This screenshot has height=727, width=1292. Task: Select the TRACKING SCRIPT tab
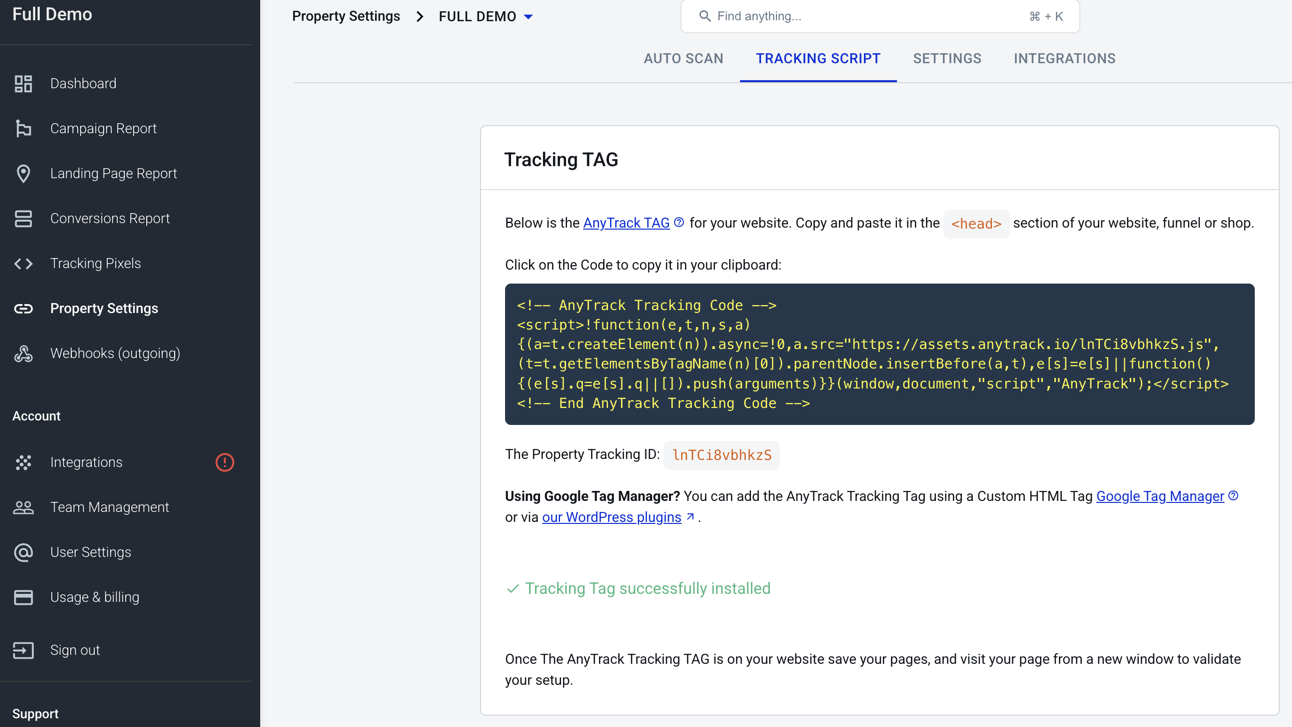click(x=818, y=59)
